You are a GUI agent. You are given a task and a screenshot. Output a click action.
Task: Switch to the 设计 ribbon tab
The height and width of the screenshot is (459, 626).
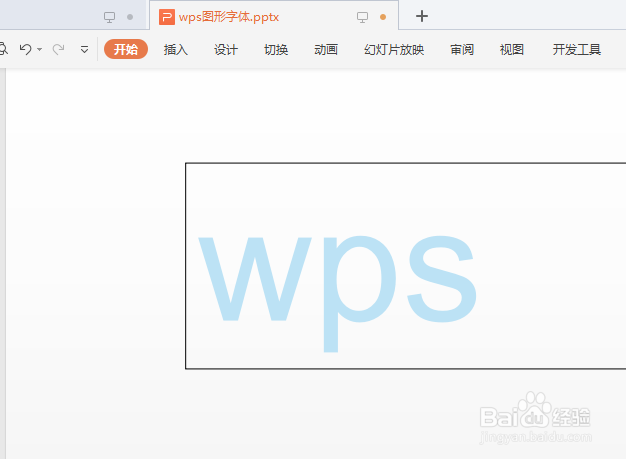click(x=226, y=49)
